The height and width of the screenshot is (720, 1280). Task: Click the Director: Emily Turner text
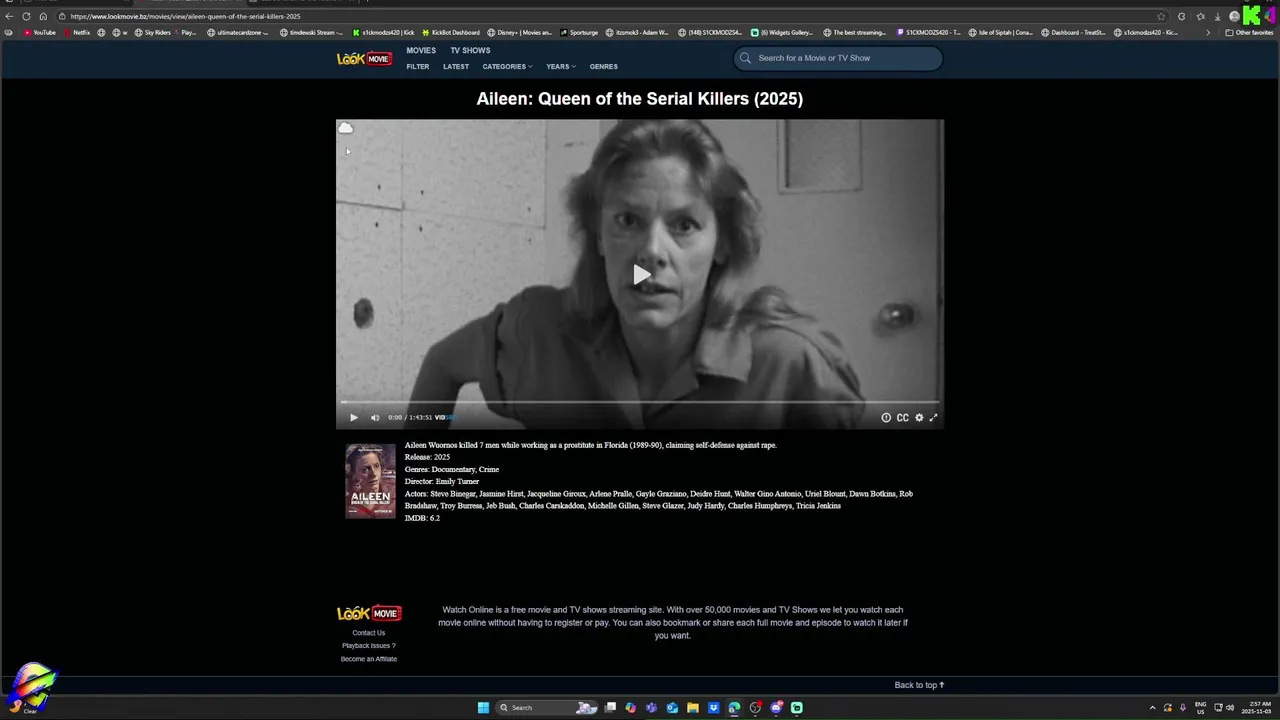442,482
